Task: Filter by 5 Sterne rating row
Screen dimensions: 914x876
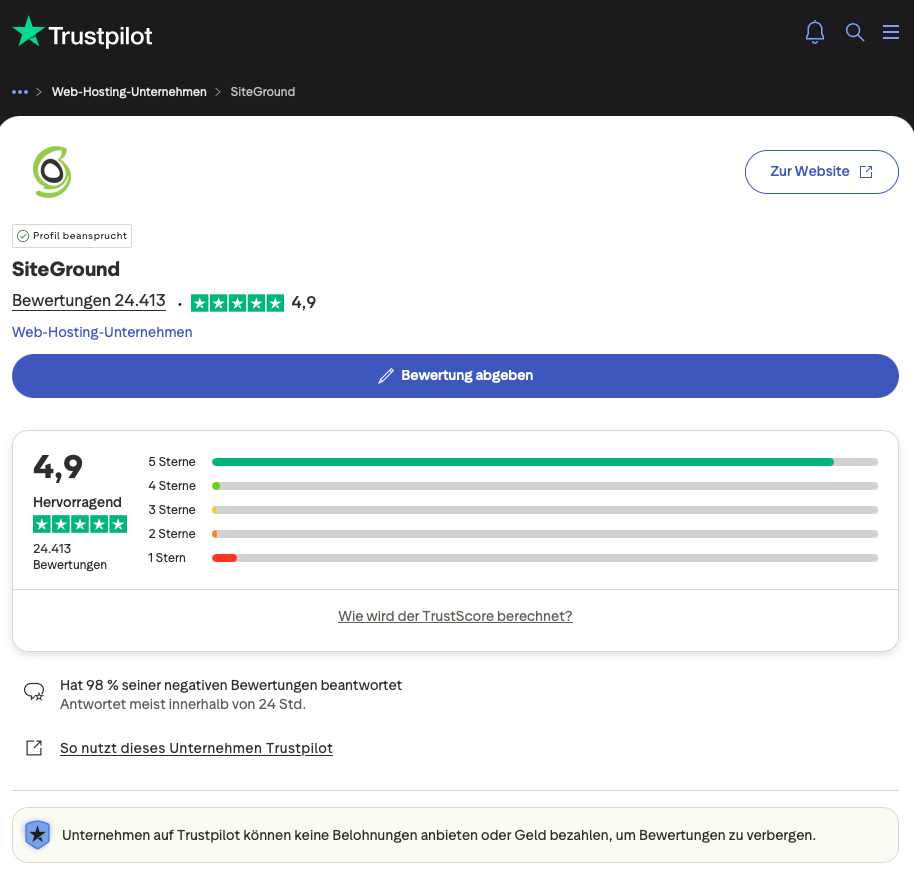Action: click(512, 462)
